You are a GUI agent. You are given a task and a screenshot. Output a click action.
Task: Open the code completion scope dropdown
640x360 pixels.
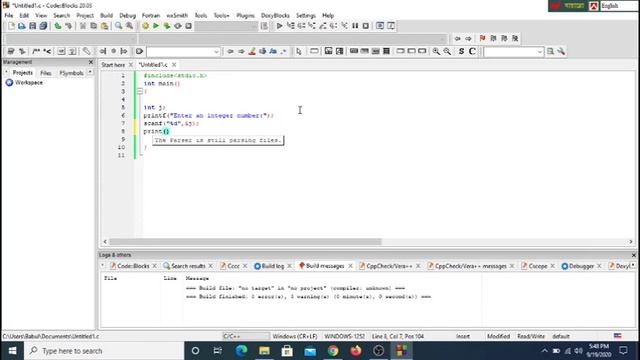(x=71, y=39)
